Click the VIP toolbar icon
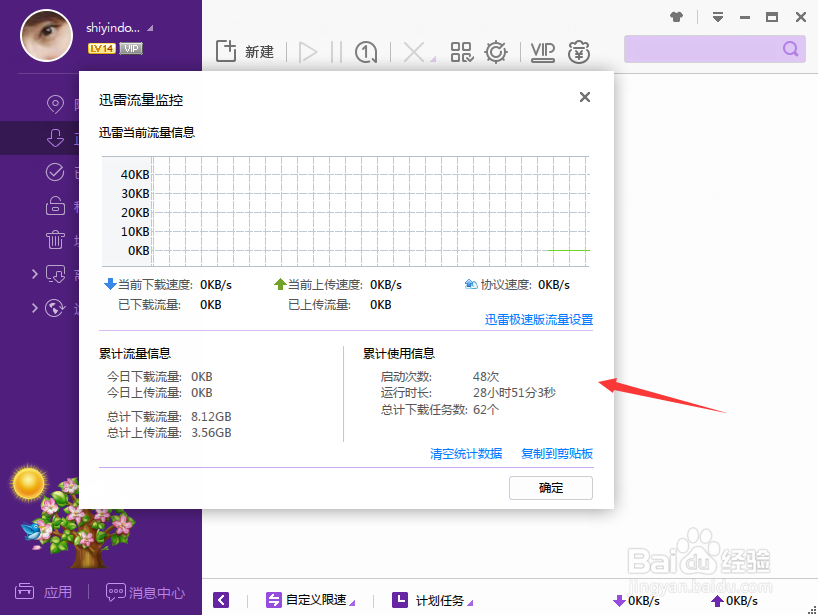 [x=543, y=52]
